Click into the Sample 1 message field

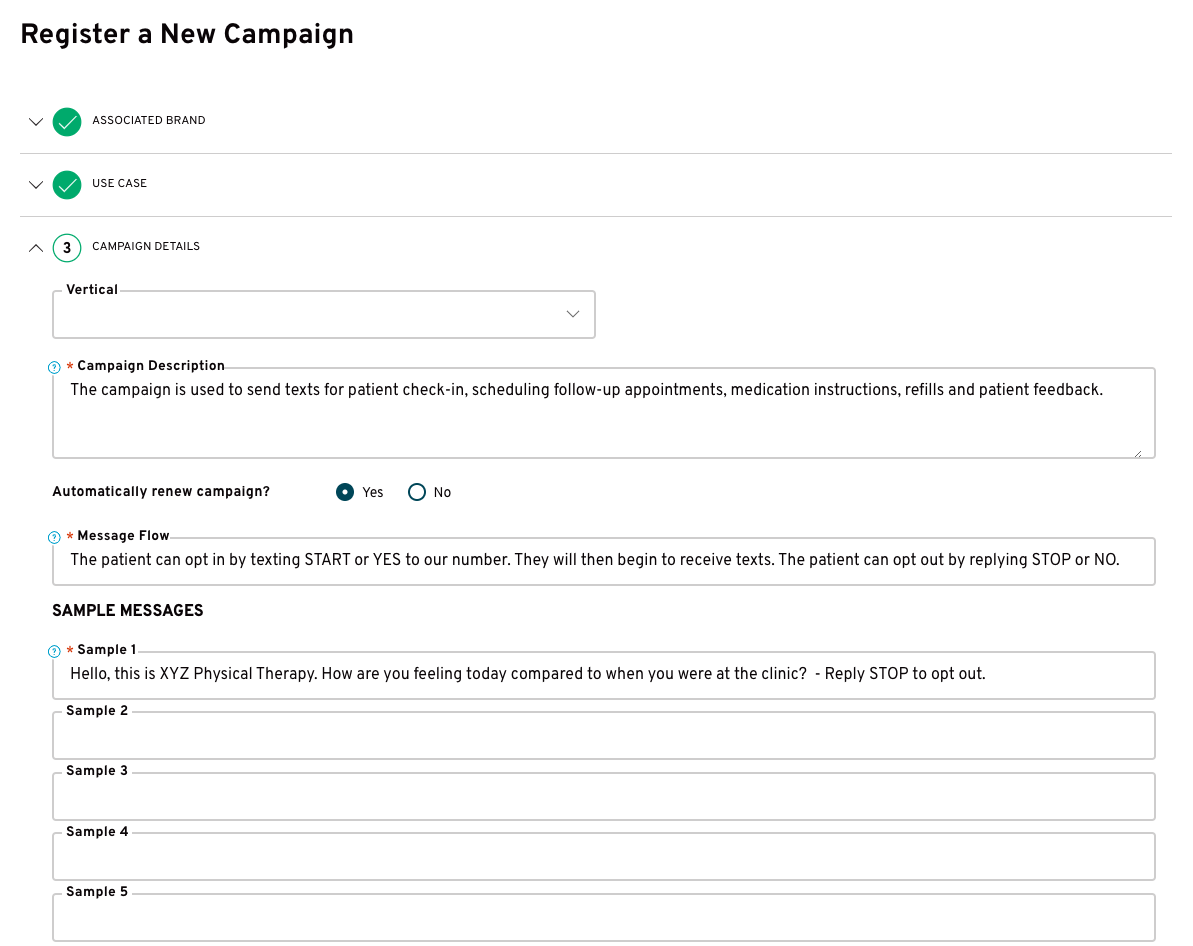(x=604, y=676)
